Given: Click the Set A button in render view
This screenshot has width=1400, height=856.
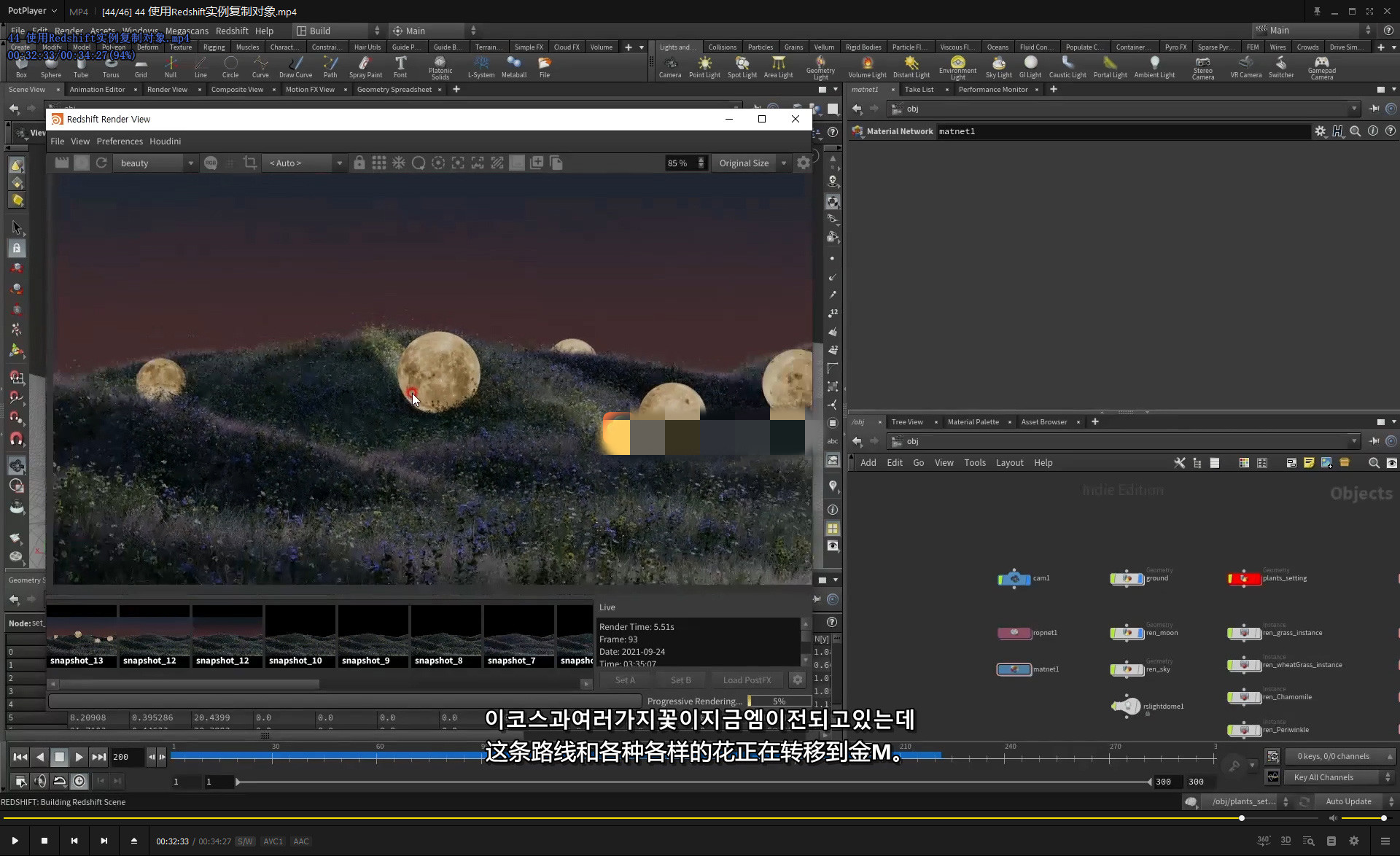Looking at the screenshot, I should pos(625,679).
